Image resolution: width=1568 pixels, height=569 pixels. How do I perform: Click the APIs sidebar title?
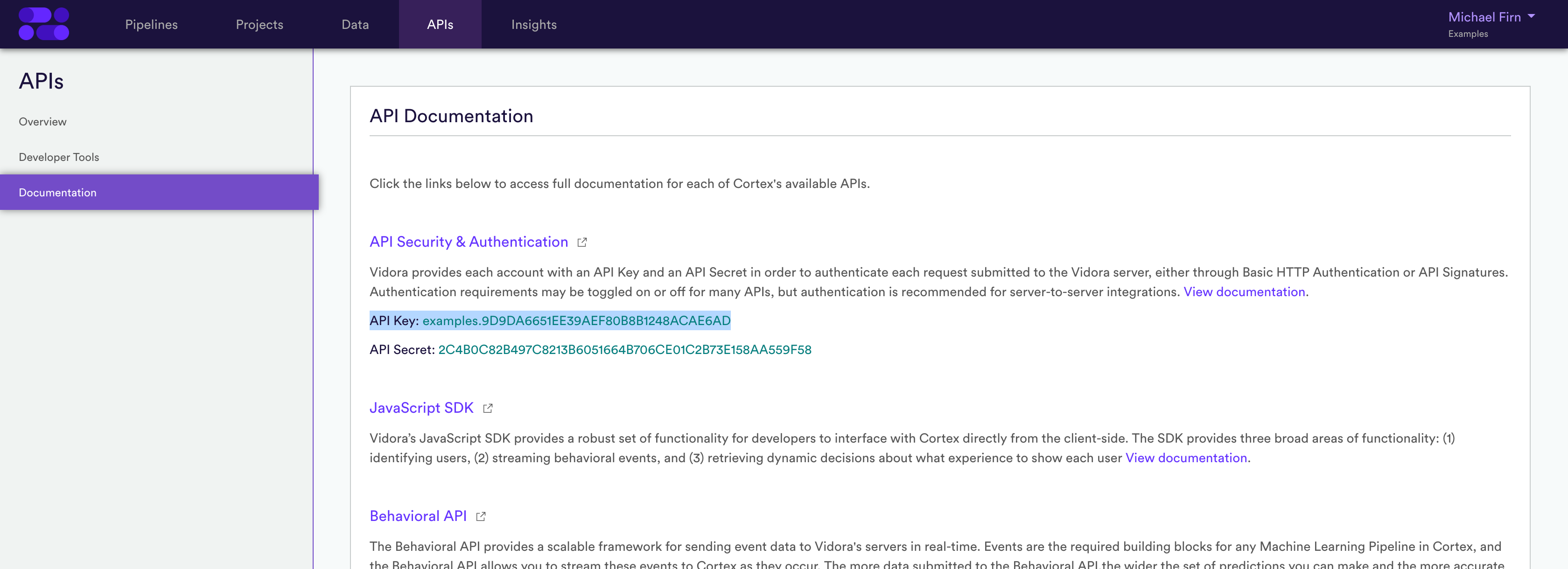(x=41, y=81)
